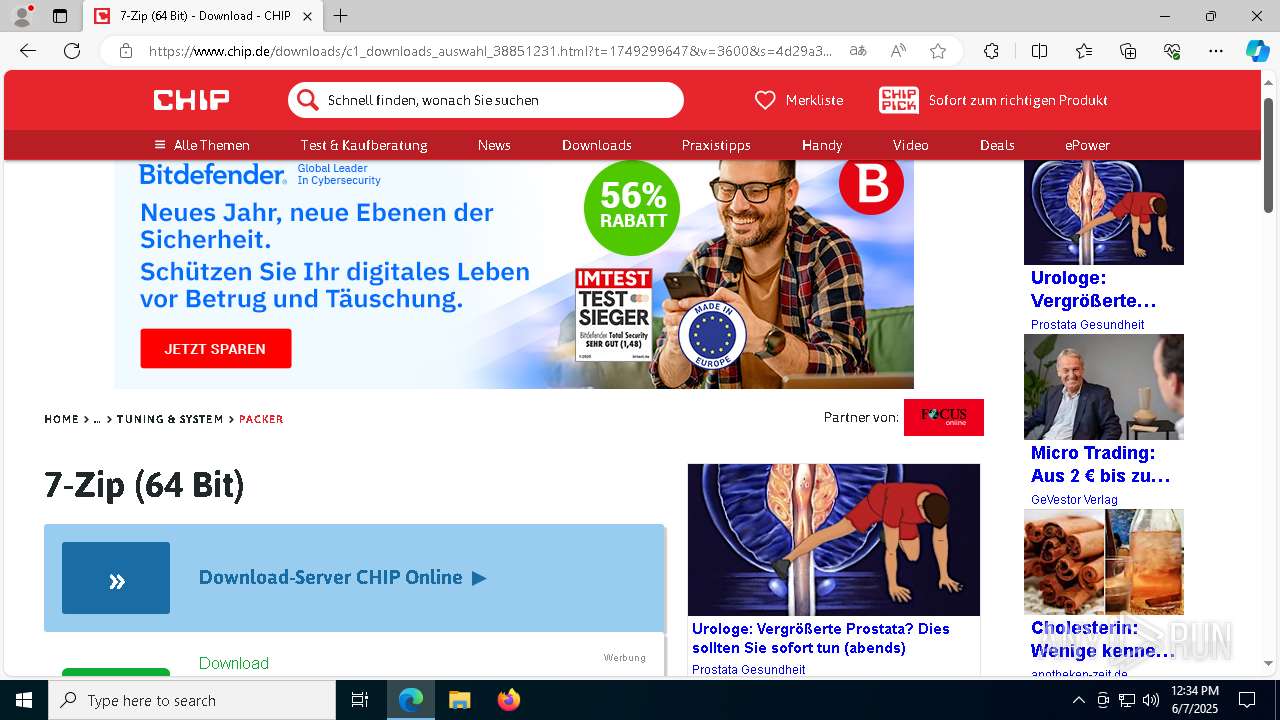
Task: Open Copilot sidebar icon
Action: 1257,51
